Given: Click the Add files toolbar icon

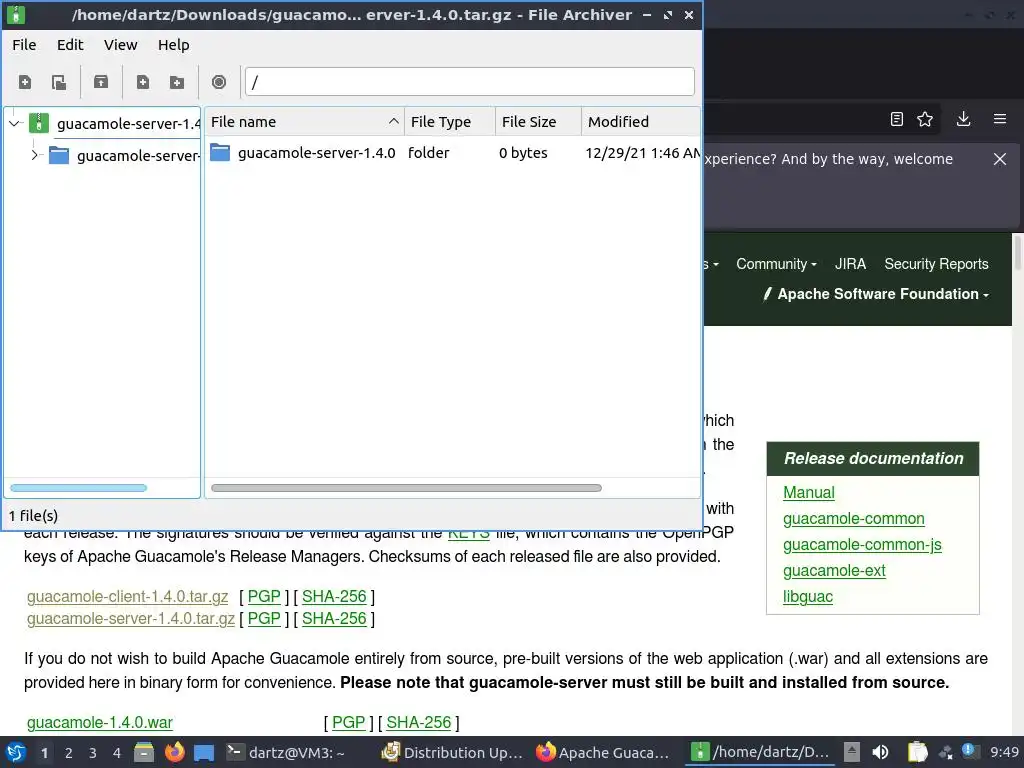Looking at the screenshot, I should (142, 82).
